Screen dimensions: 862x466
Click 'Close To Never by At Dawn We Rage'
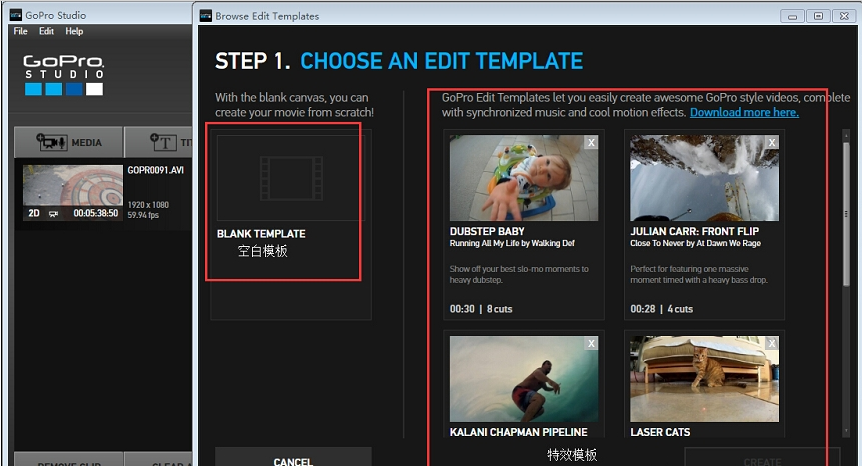[695, 243]
